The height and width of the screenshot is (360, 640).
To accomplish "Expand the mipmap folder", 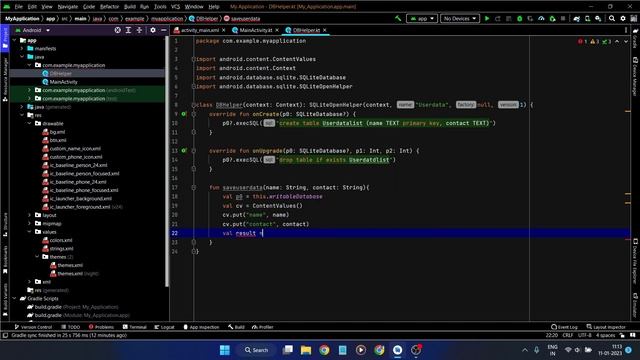I will click(29, 223).
